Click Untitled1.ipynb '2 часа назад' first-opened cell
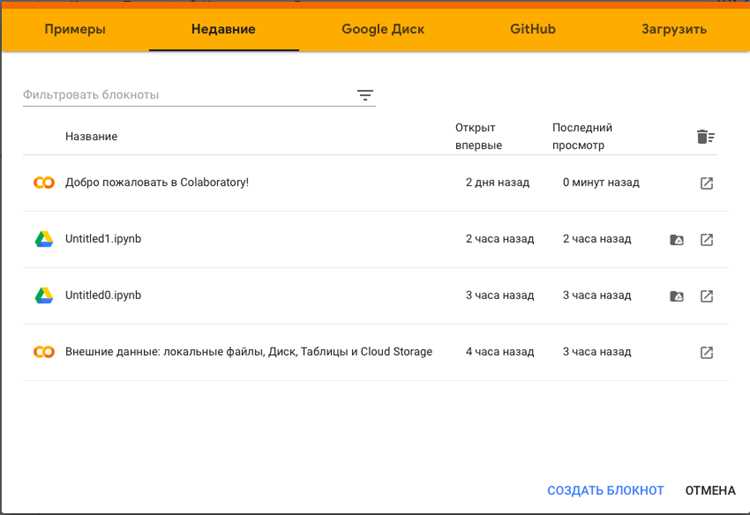This screenshot has width=750, height=515. click(x=500, y=239)
